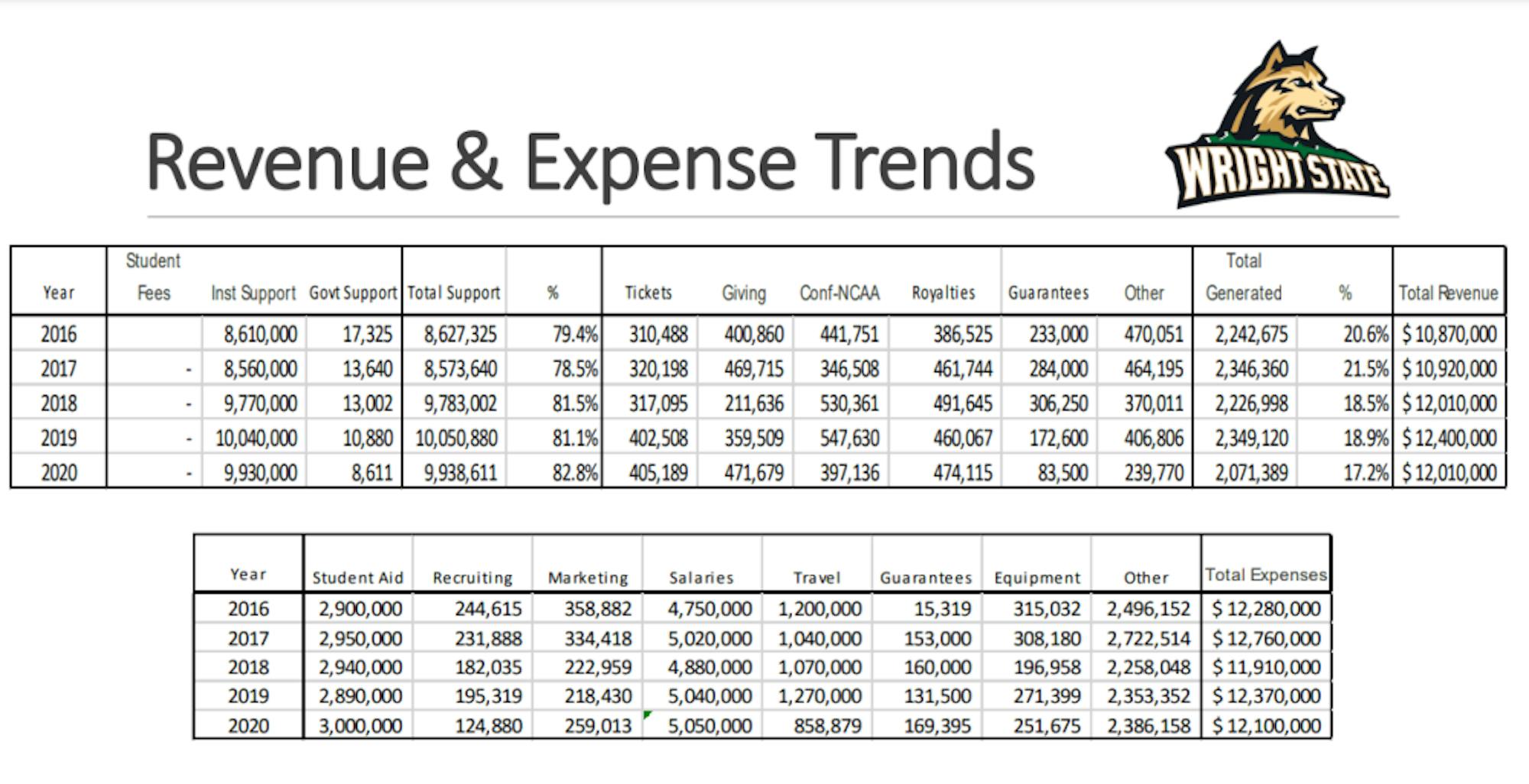
Task: Select Conf-NCAA value 530,361
Action: pyautogui.click(x=849, y=404)
